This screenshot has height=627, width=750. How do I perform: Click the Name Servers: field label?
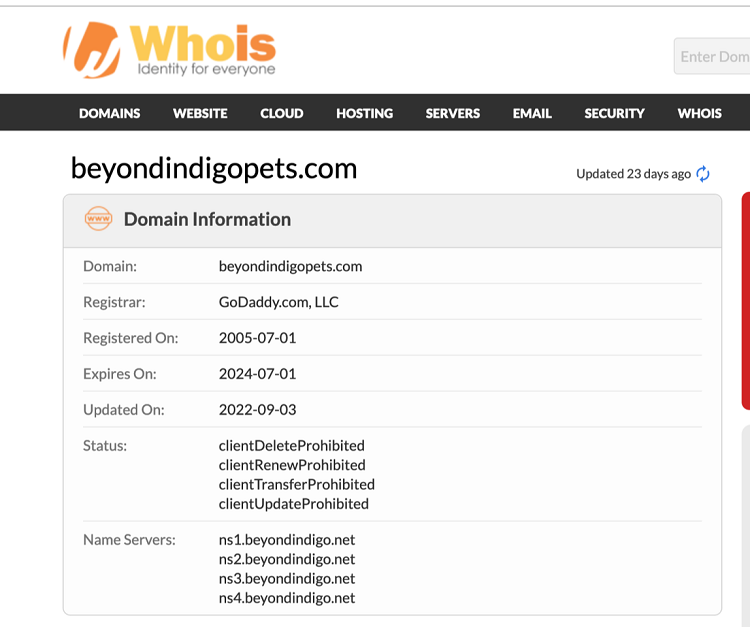click(129, 539)
